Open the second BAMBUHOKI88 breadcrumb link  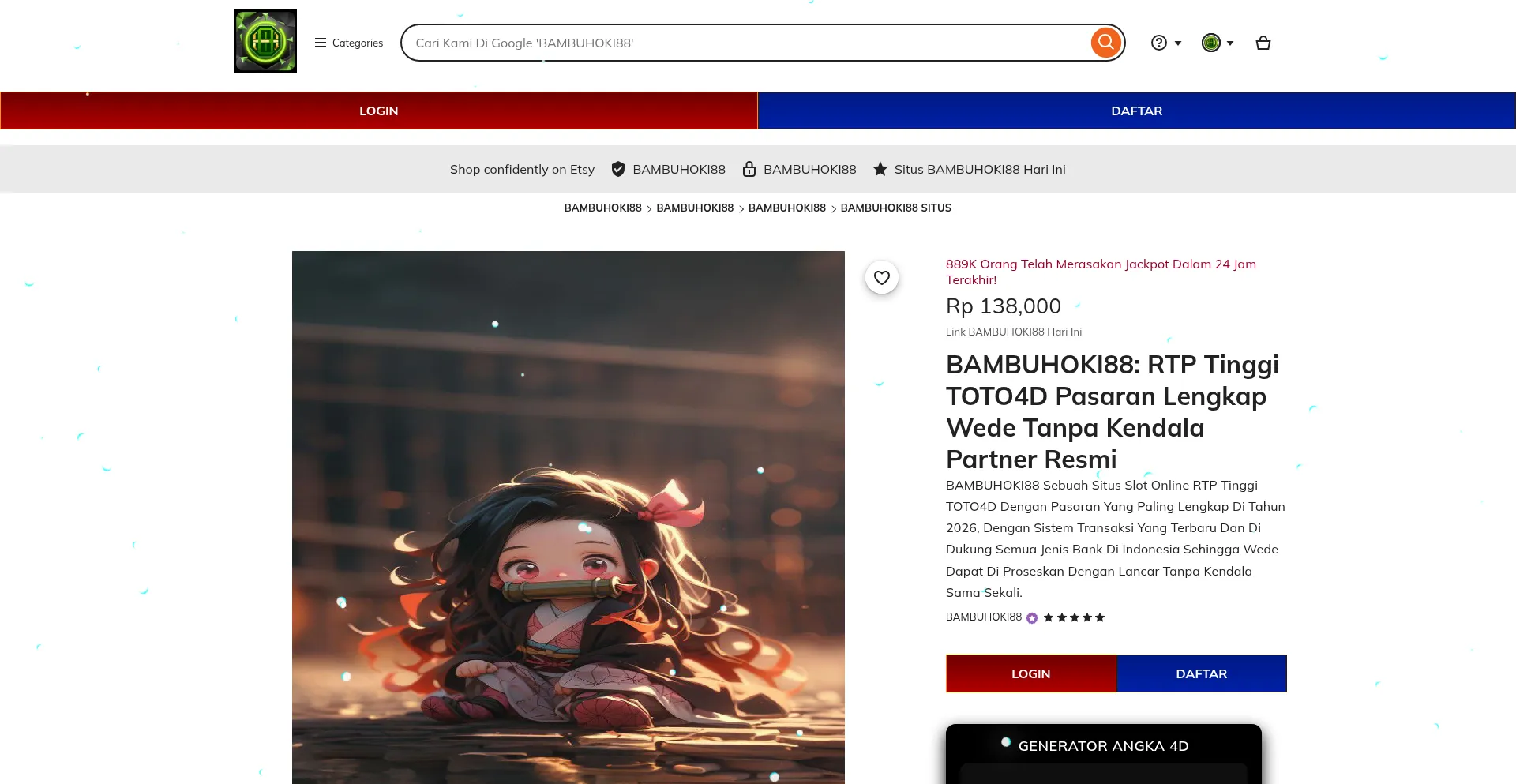point(695,208)
